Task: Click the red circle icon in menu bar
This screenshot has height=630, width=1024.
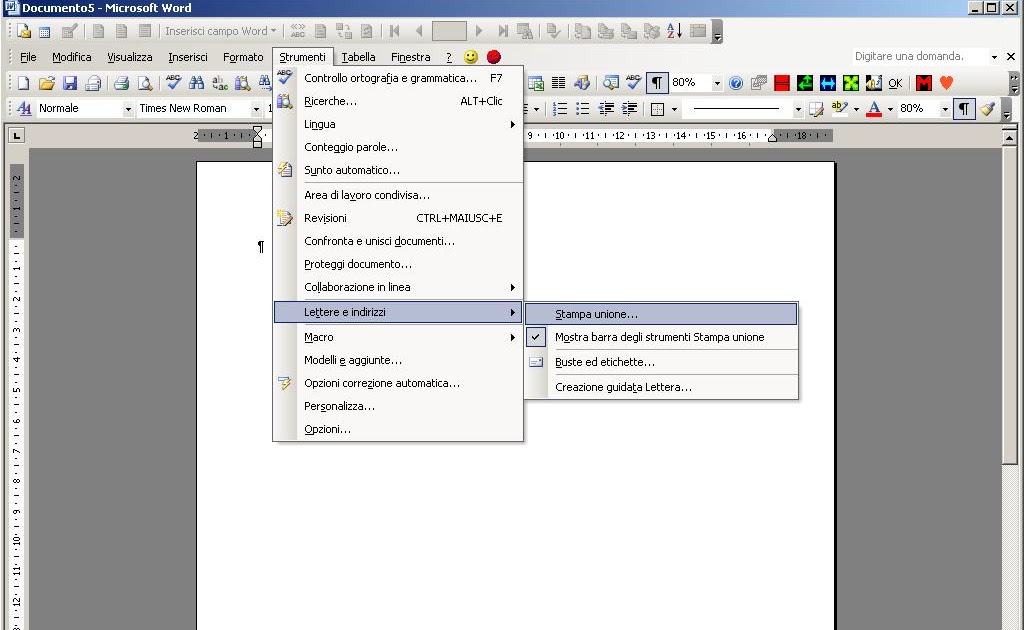Action: click(494, 57)
